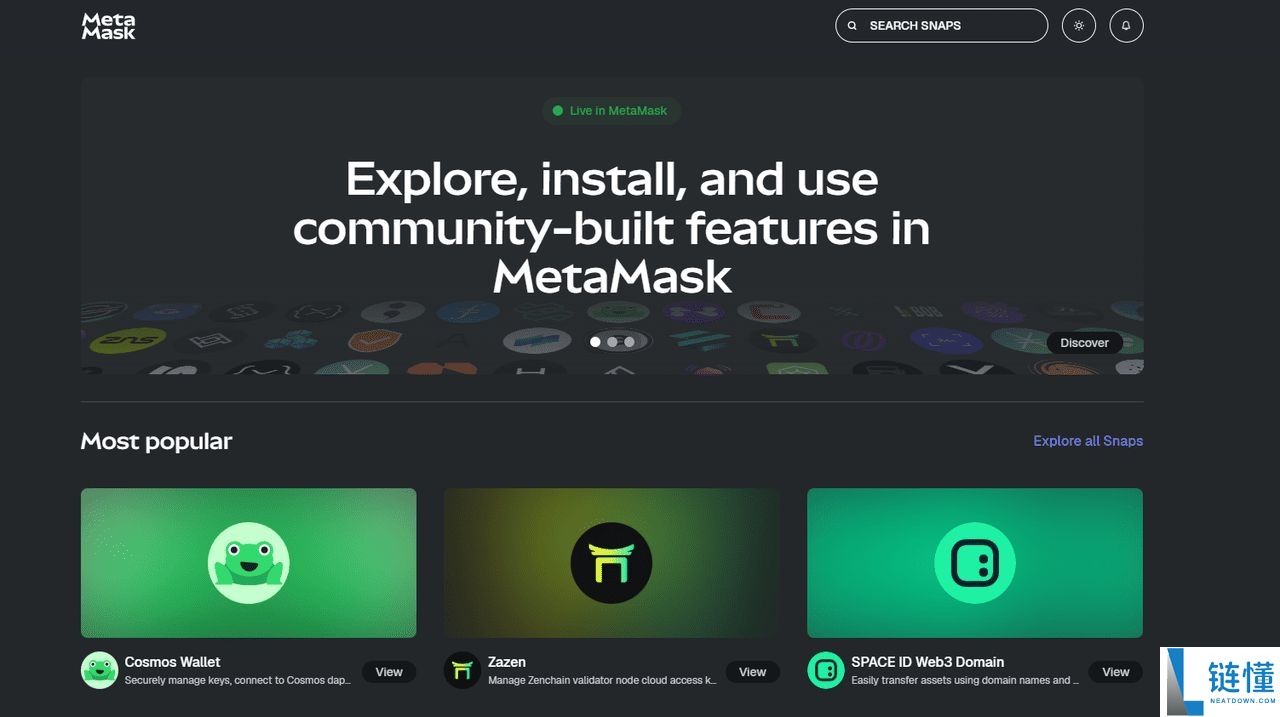Click the small Cosmos Wallet frog icon
The width and height of the screenshot is (1280, 717).
[x=99, y=670]
